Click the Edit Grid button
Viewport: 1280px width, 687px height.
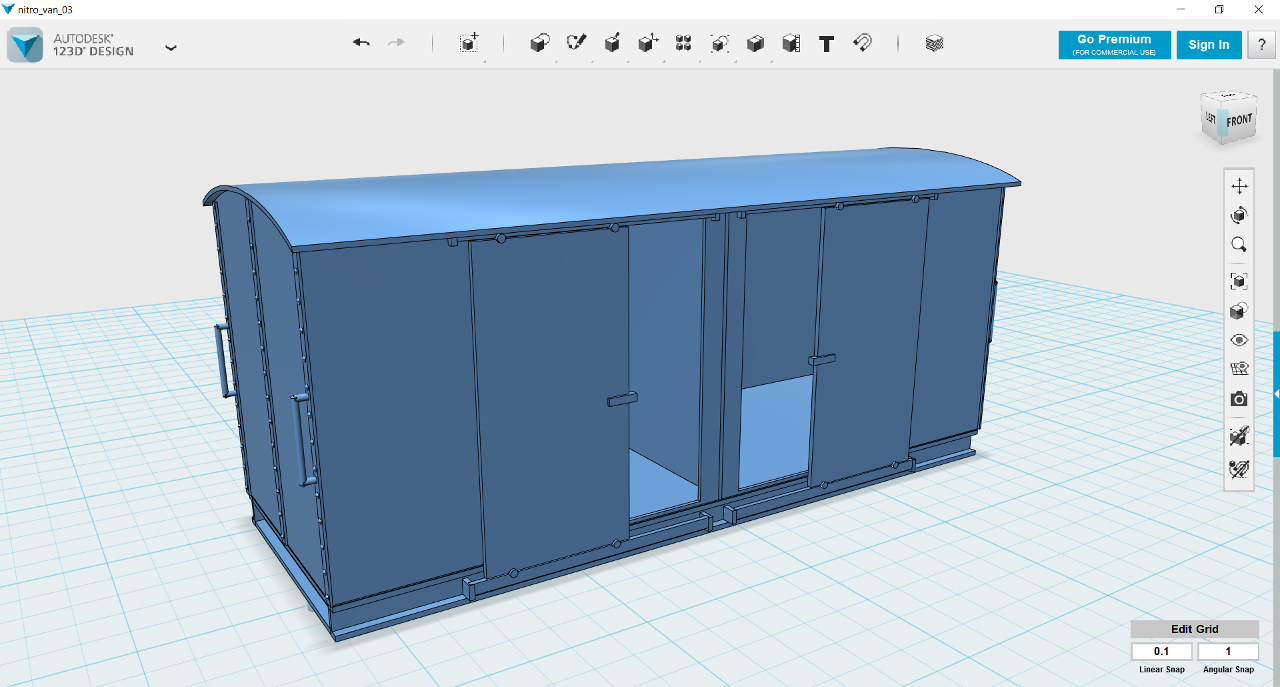tap(1194, 629)
